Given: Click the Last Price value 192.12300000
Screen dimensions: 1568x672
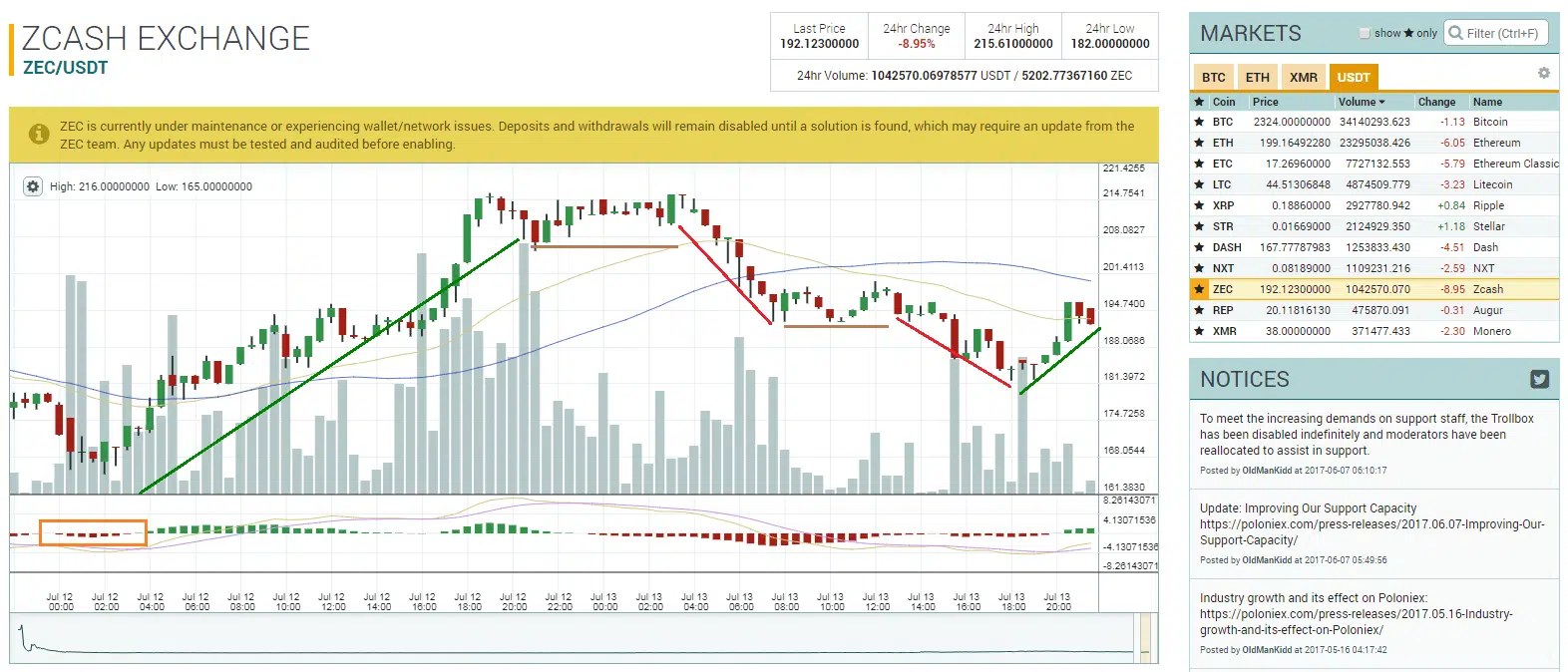Looking at the screenshot, I should click(x=819, y=44).
